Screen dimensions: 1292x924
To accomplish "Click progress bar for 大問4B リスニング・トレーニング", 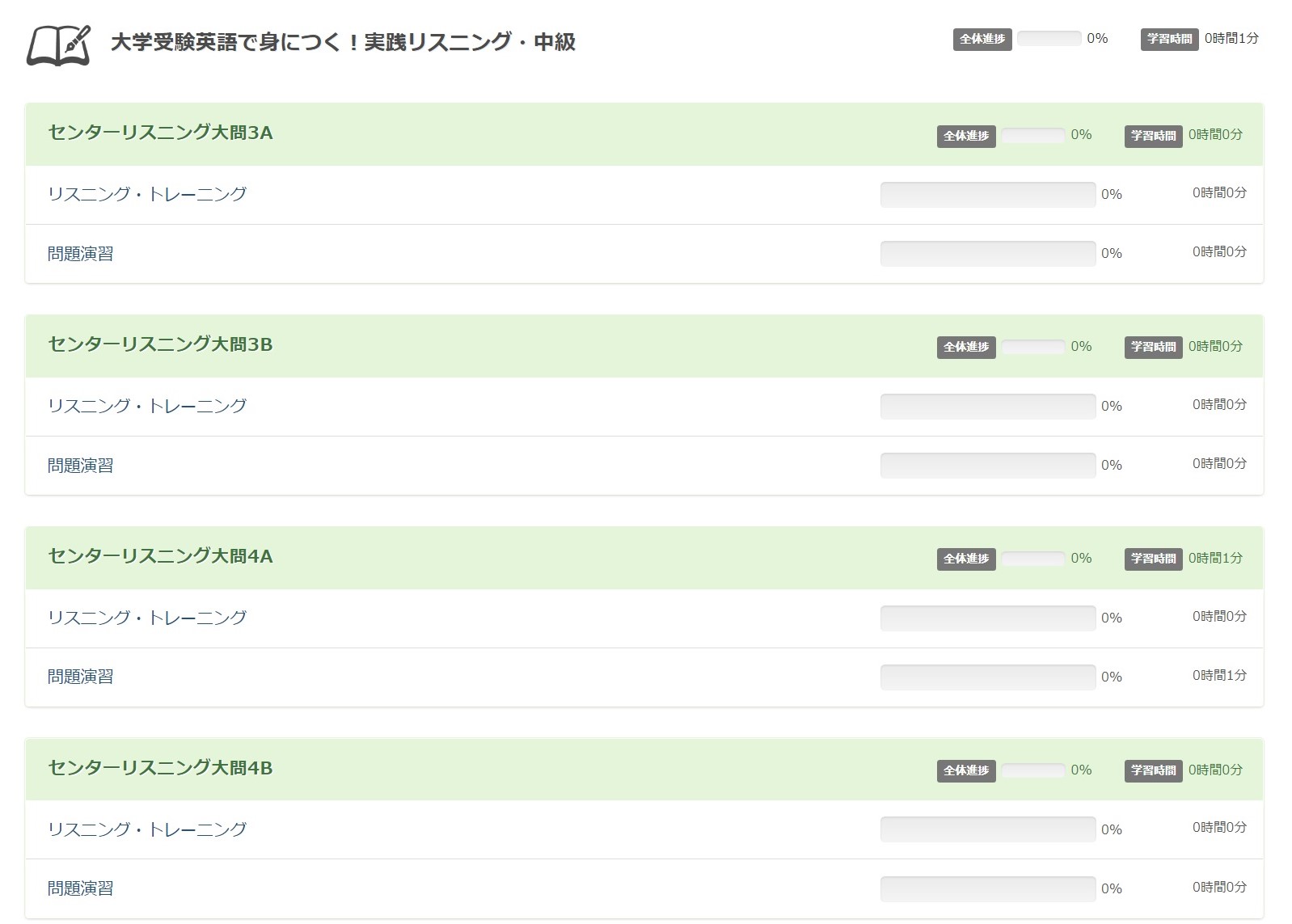I will point(988,829).
